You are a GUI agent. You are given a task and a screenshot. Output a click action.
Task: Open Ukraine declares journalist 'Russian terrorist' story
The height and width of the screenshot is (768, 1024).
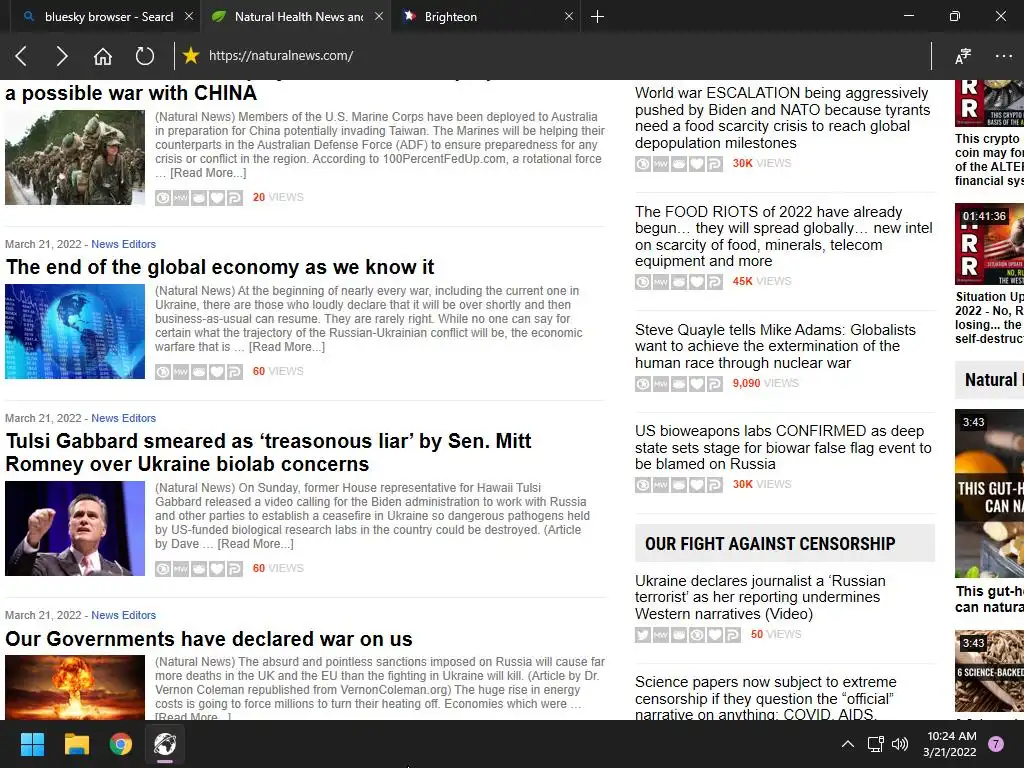(760, 598)
